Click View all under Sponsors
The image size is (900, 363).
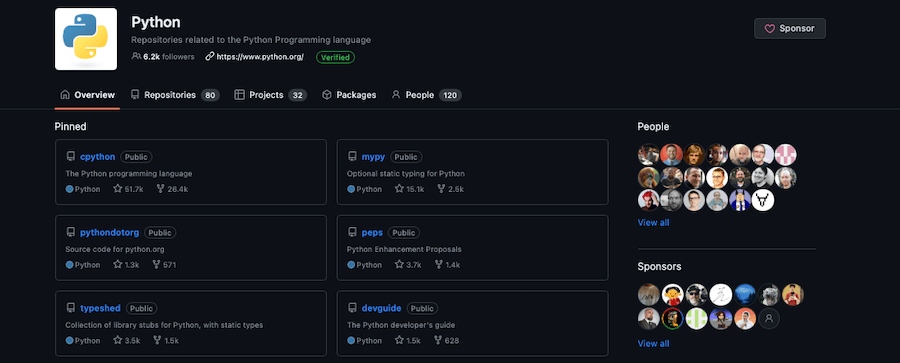point(653,343)
